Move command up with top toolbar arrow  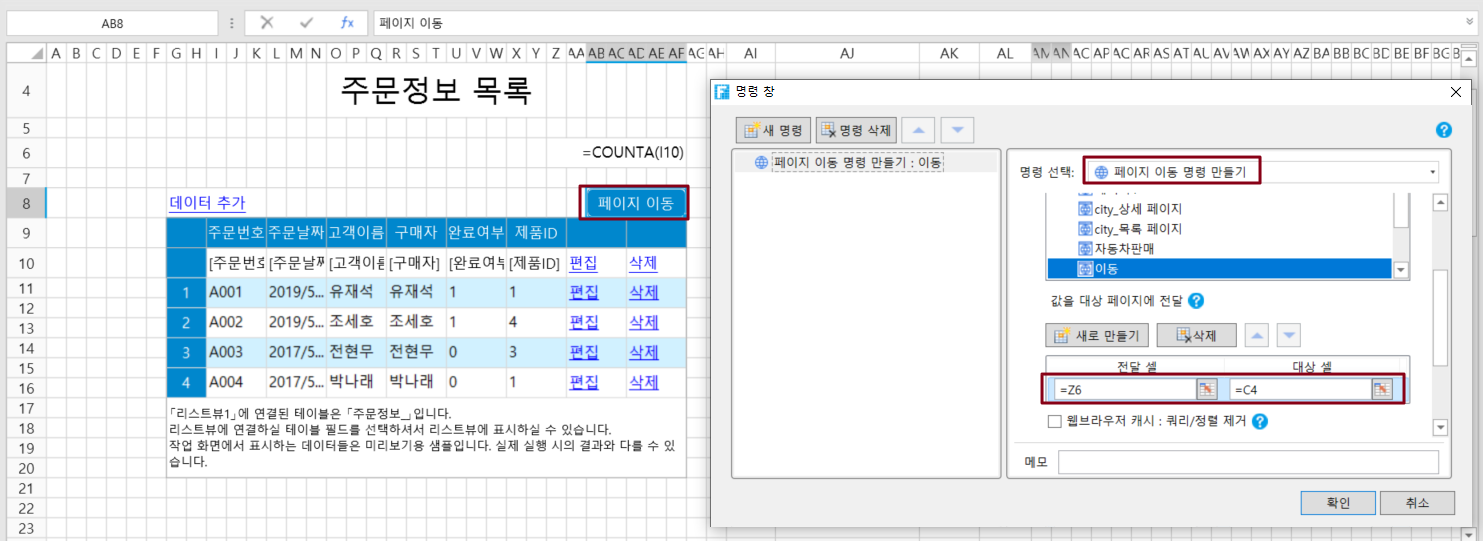point(919,130)
